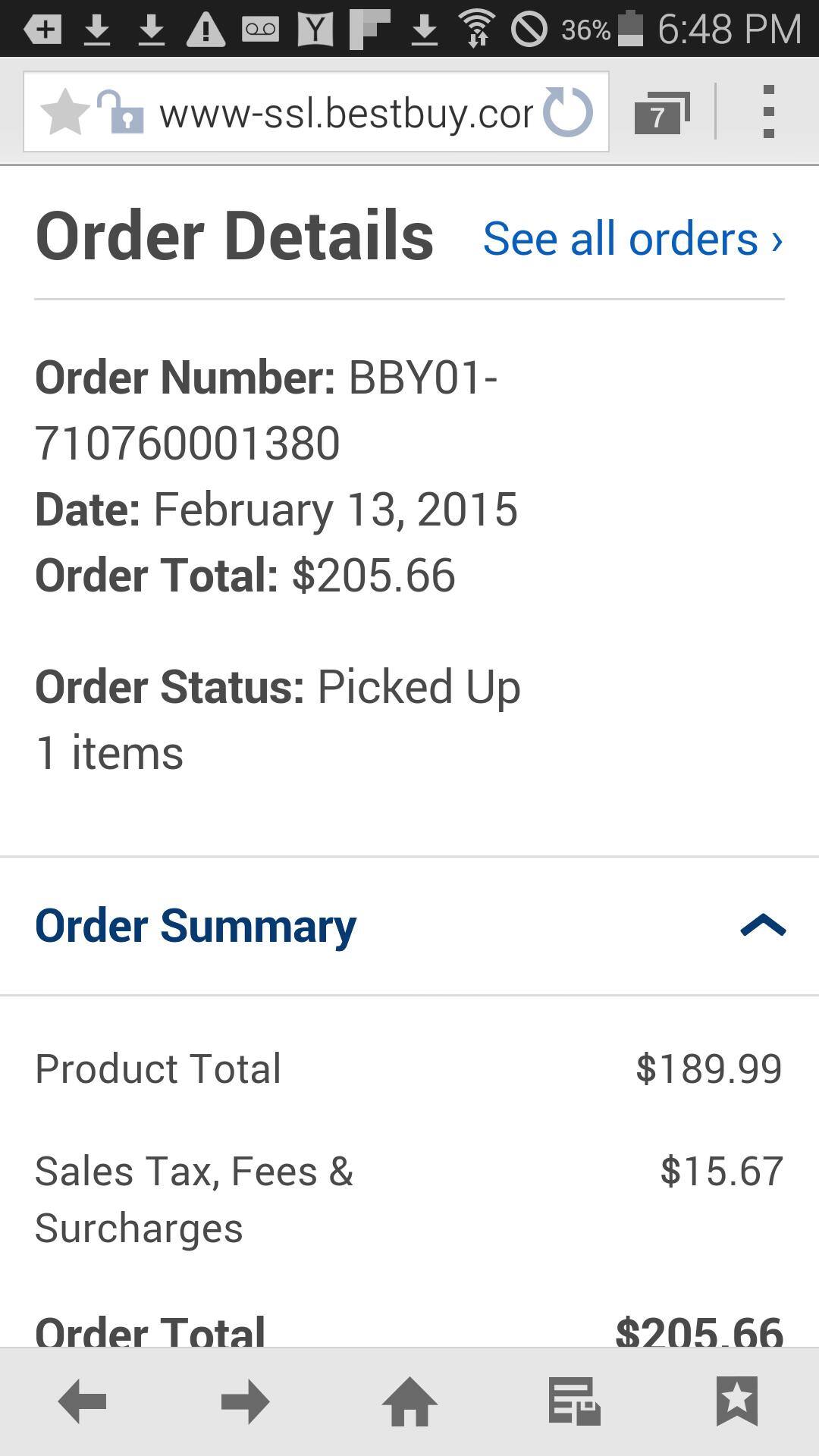Tap the voicemail icon in the status bar
This screenshot has height=1456, width=819.
point(260,29)
